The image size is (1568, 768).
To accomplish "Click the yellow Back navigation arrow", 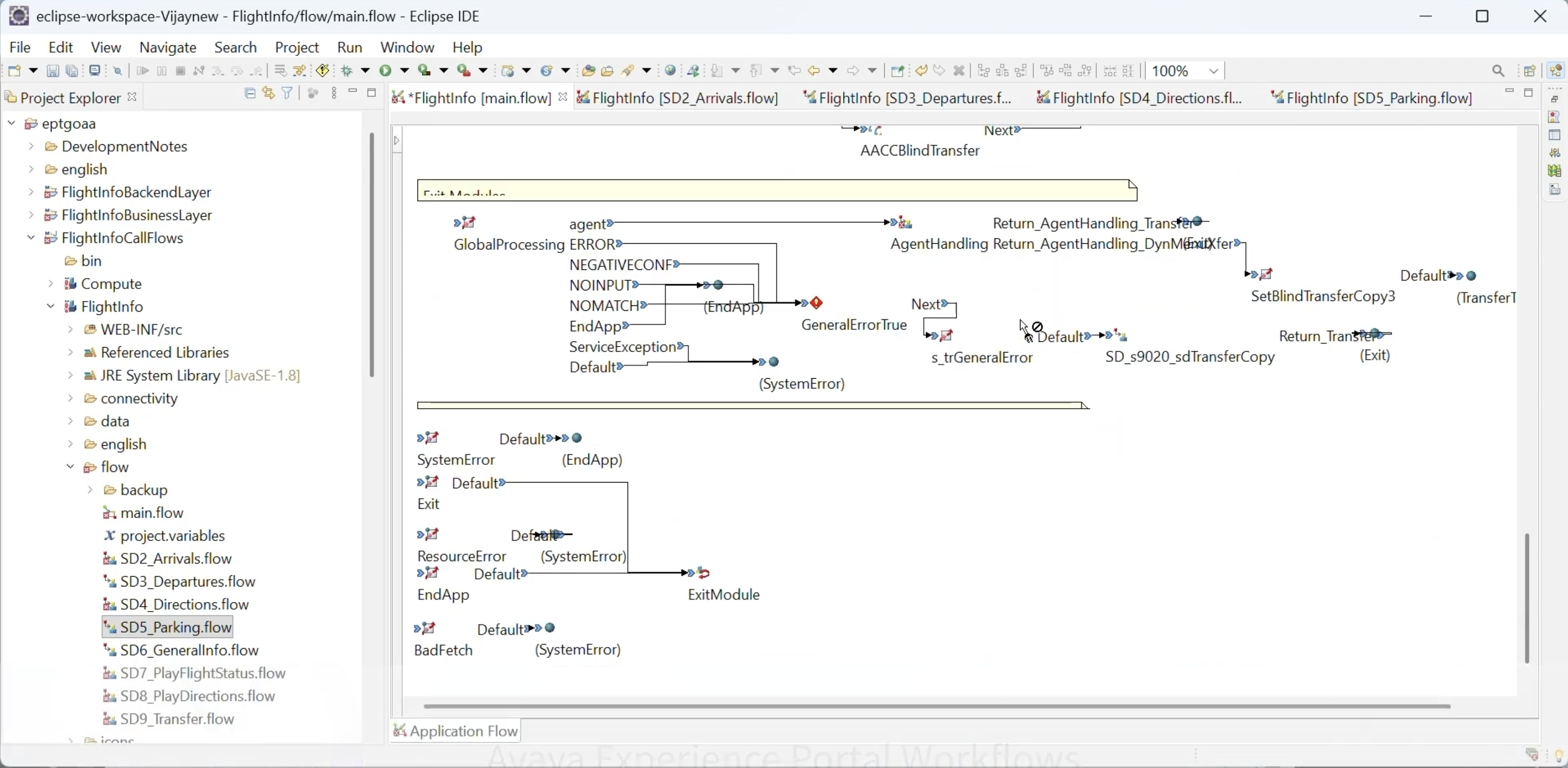I will 815,71.
